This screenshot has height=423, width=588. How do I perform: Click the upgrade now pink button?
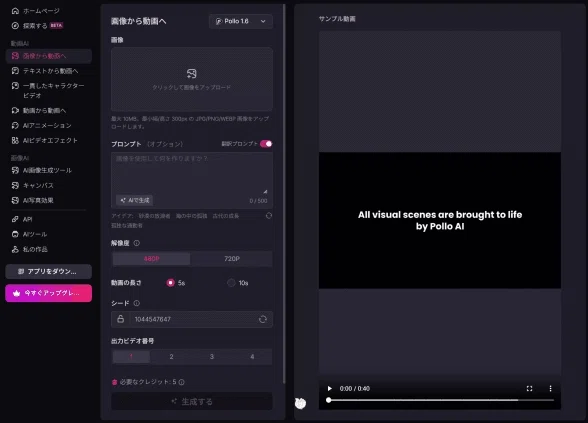click(49, 293)
